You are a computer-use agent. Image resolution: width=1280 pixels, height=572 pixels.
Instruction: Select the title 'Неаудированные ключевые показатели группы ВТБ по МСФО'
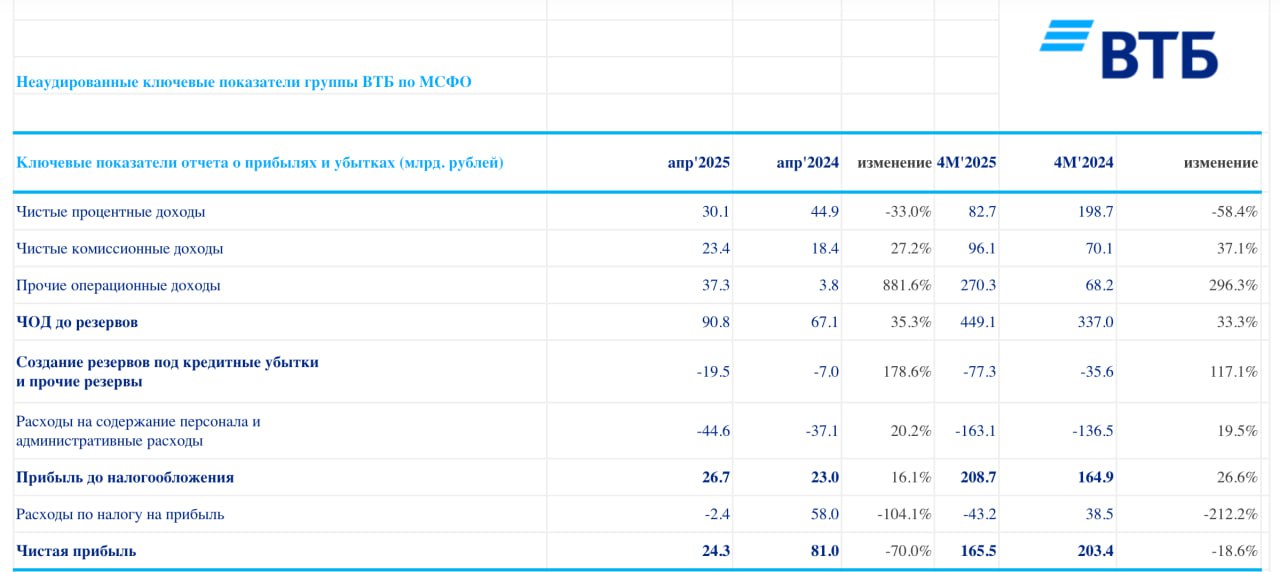(x=244, y=82)
